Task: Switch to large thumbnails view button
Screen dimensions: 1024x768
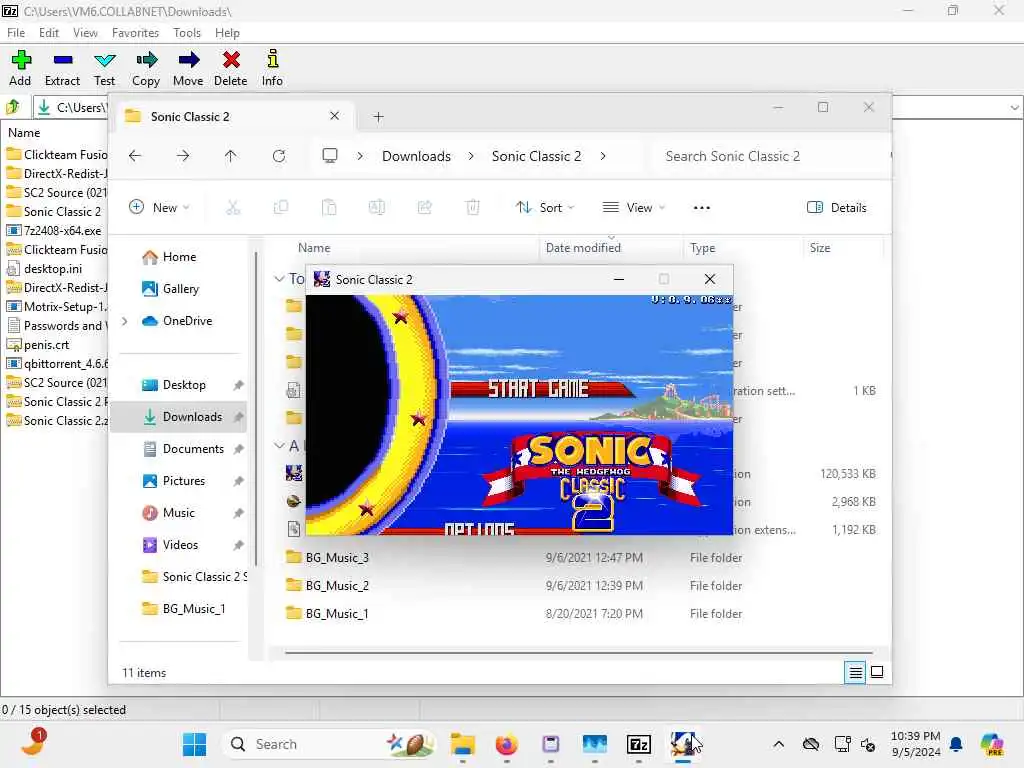Action: pos(877,672)
